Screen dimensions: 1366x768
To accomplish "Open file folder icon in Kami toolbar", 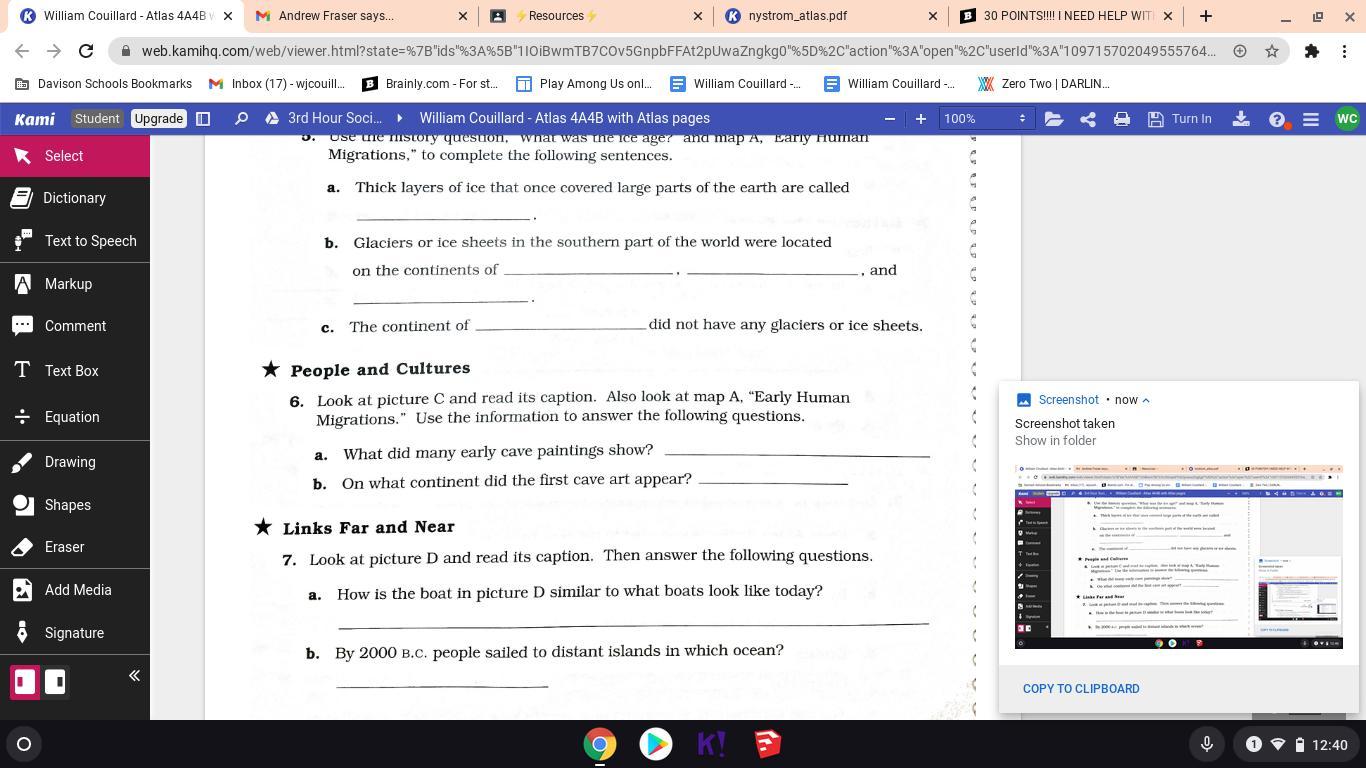I will [1054, 119].
